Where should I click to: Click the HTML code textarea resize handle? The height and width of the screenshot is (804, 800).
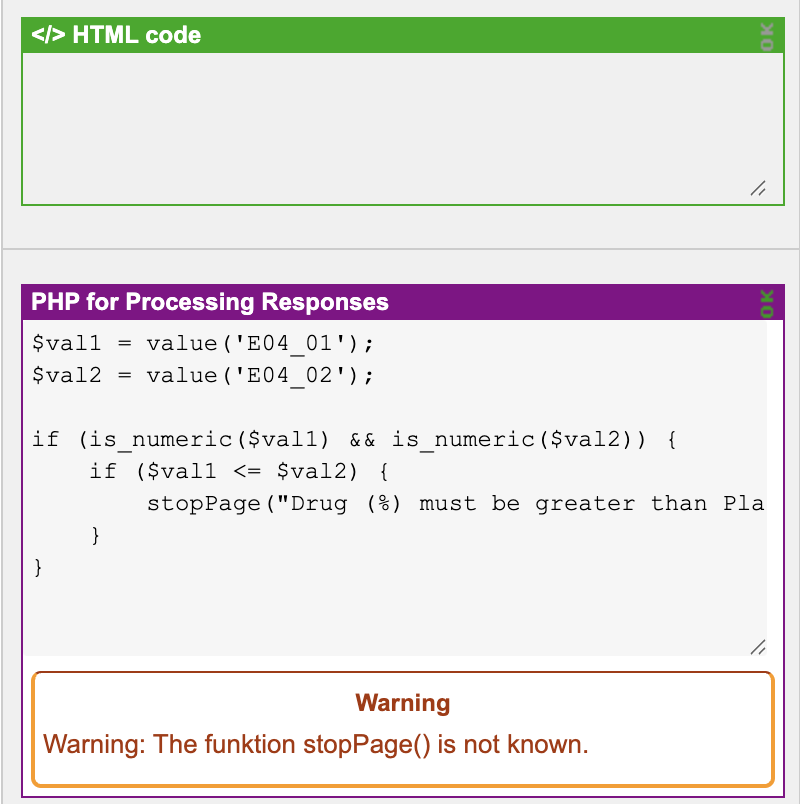point(758,188)
